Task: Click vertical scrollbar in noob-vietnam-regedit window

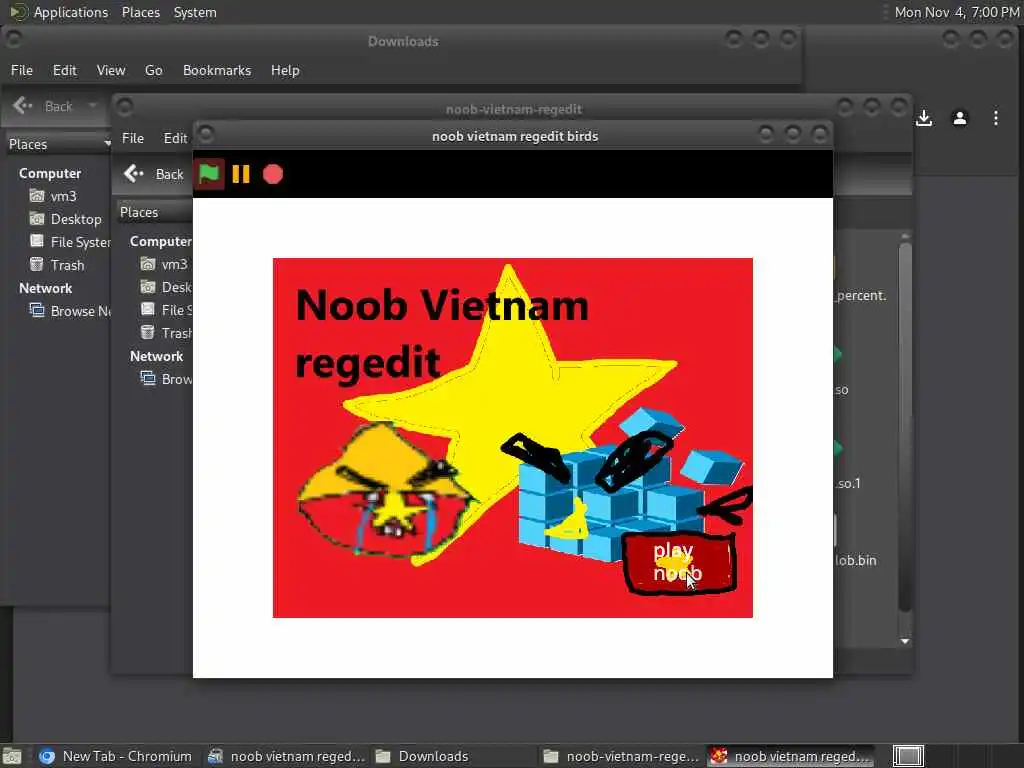Action: pos(905,427)
